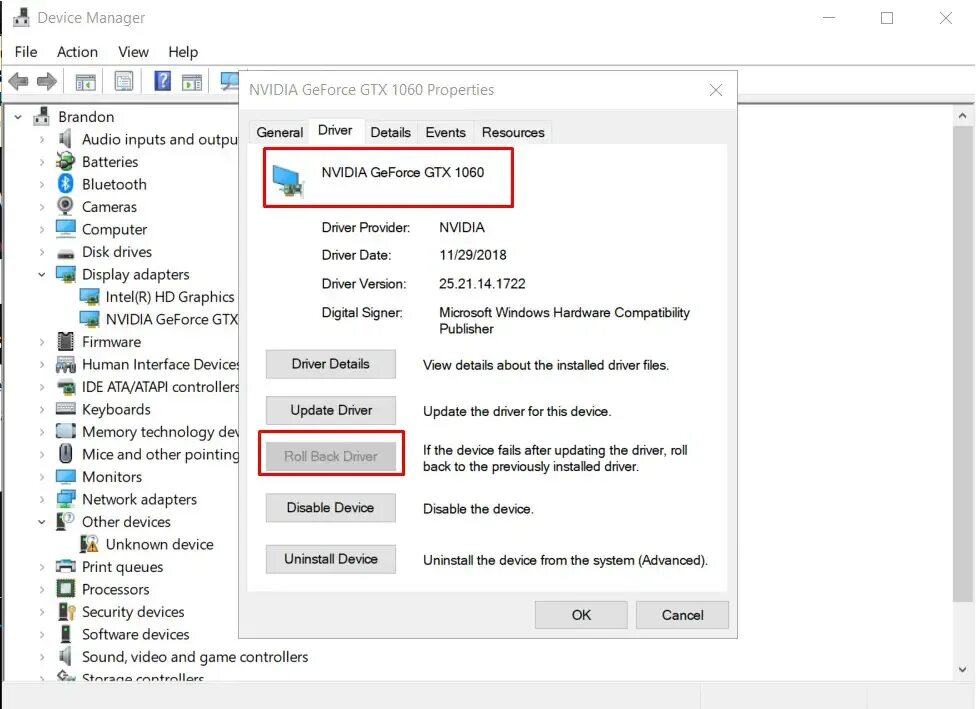Expand the Batteries category
Viewport: 980px width, 709px height.
coord(42,162)
